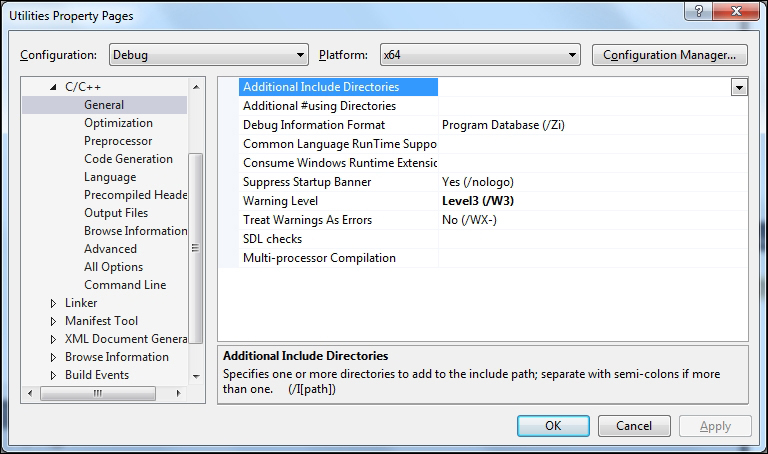Select Treat Warnings As Errors property
Screen dimensions: 768x454
pyautogui.click(x=338, y=220)
